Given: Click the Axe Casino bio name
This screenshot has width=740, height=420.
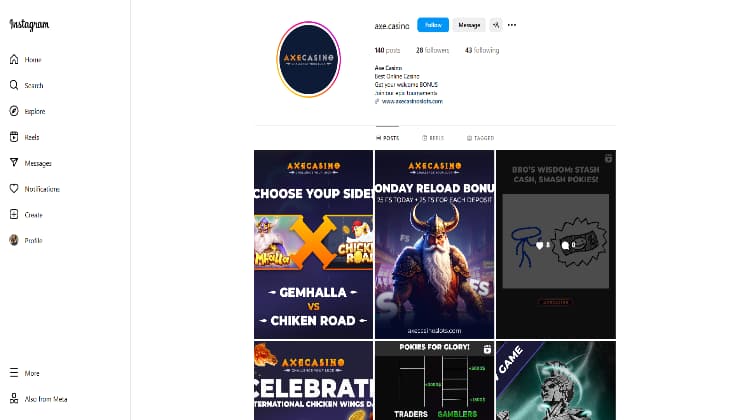Looking at the screenshot, I should [388, 68].
